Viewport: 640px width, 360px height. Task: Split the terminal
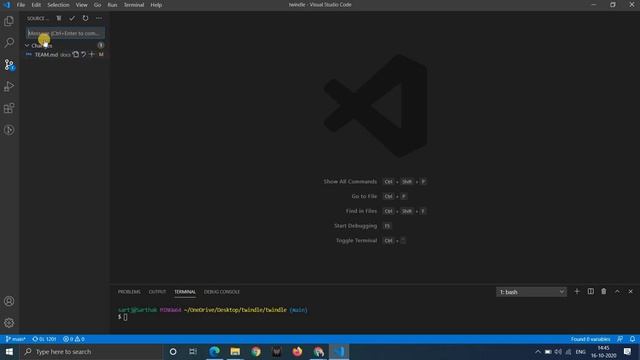point(591,291)
